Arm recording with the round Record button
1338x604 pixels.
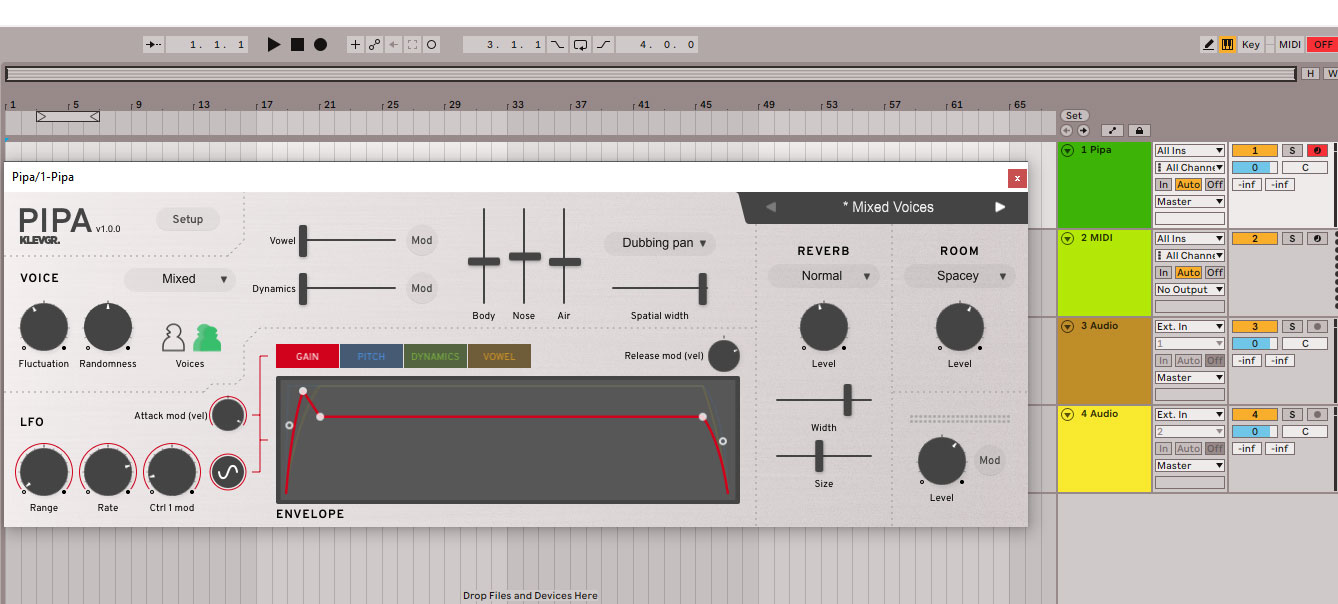point(320,45)
